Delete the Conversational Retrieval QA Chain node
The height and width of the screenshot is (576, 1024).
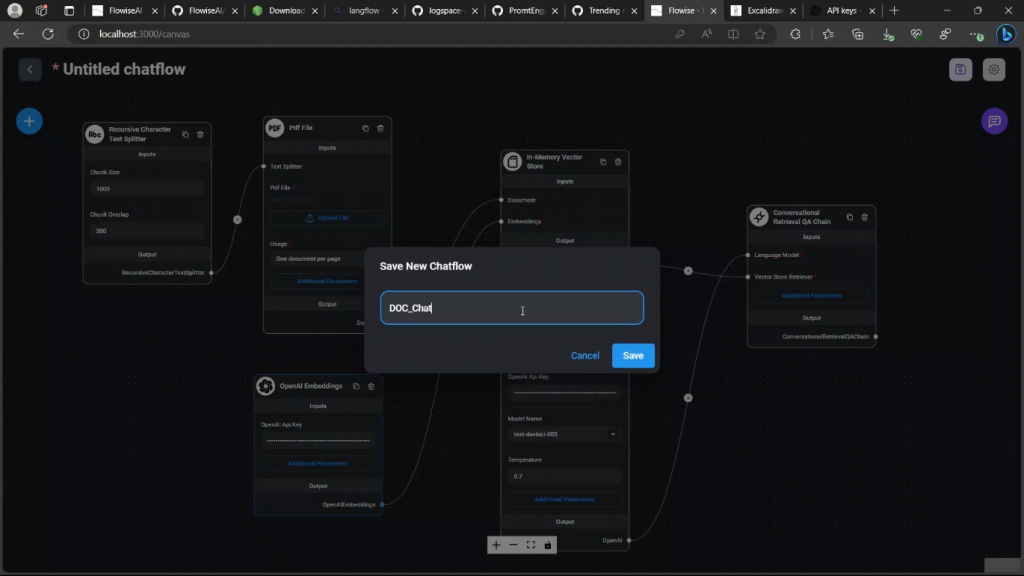point(865,217)
